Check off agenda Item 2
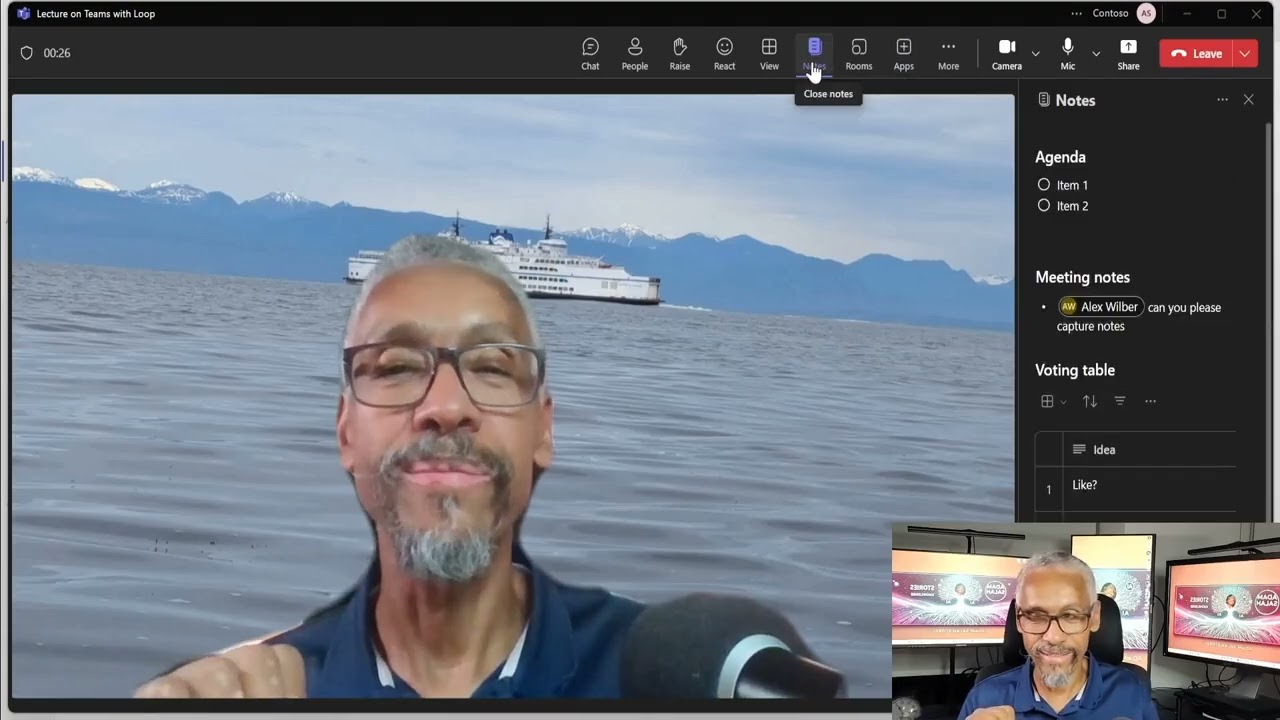1280x720 pixels. tap(1044, 206)
